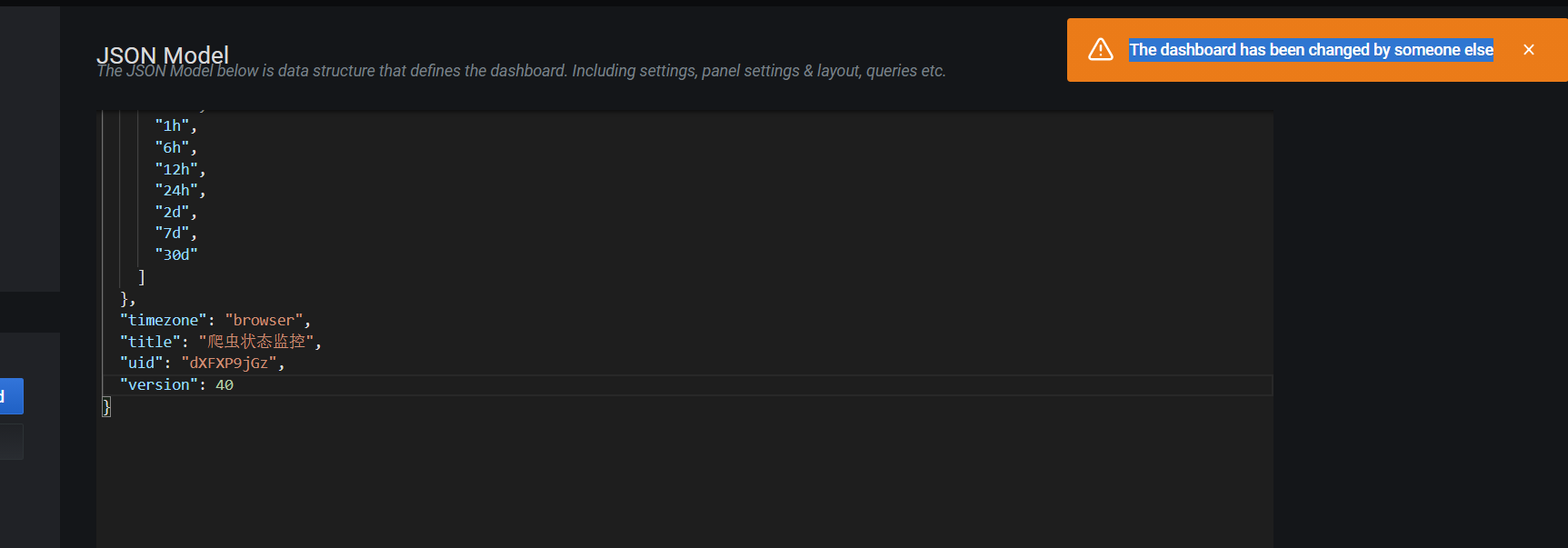Click the highlighted alert text selection
Viewport: 1568px width, 548px height.
click(x=1310, y=50)
